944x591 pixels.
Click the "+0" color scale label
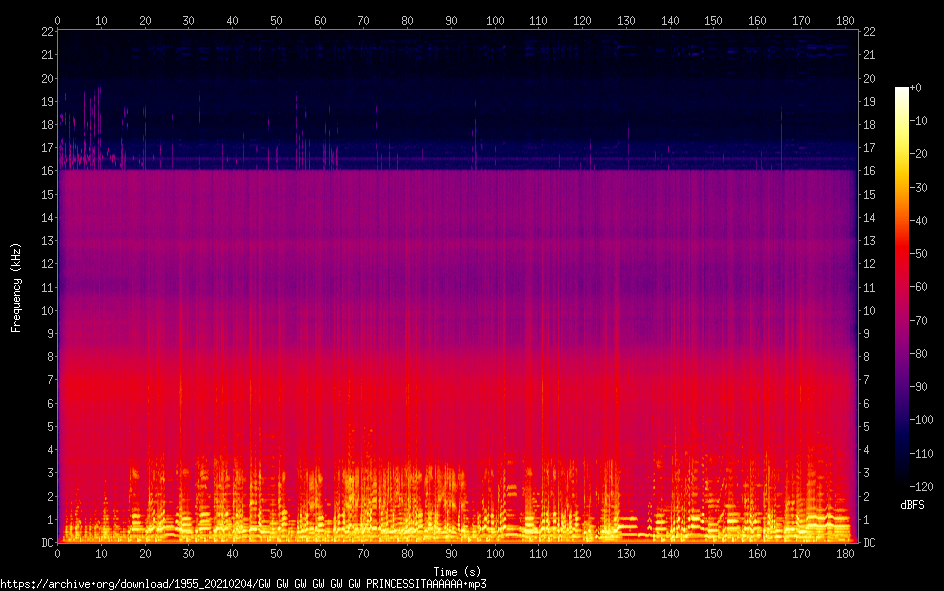(x=916, y=88)
